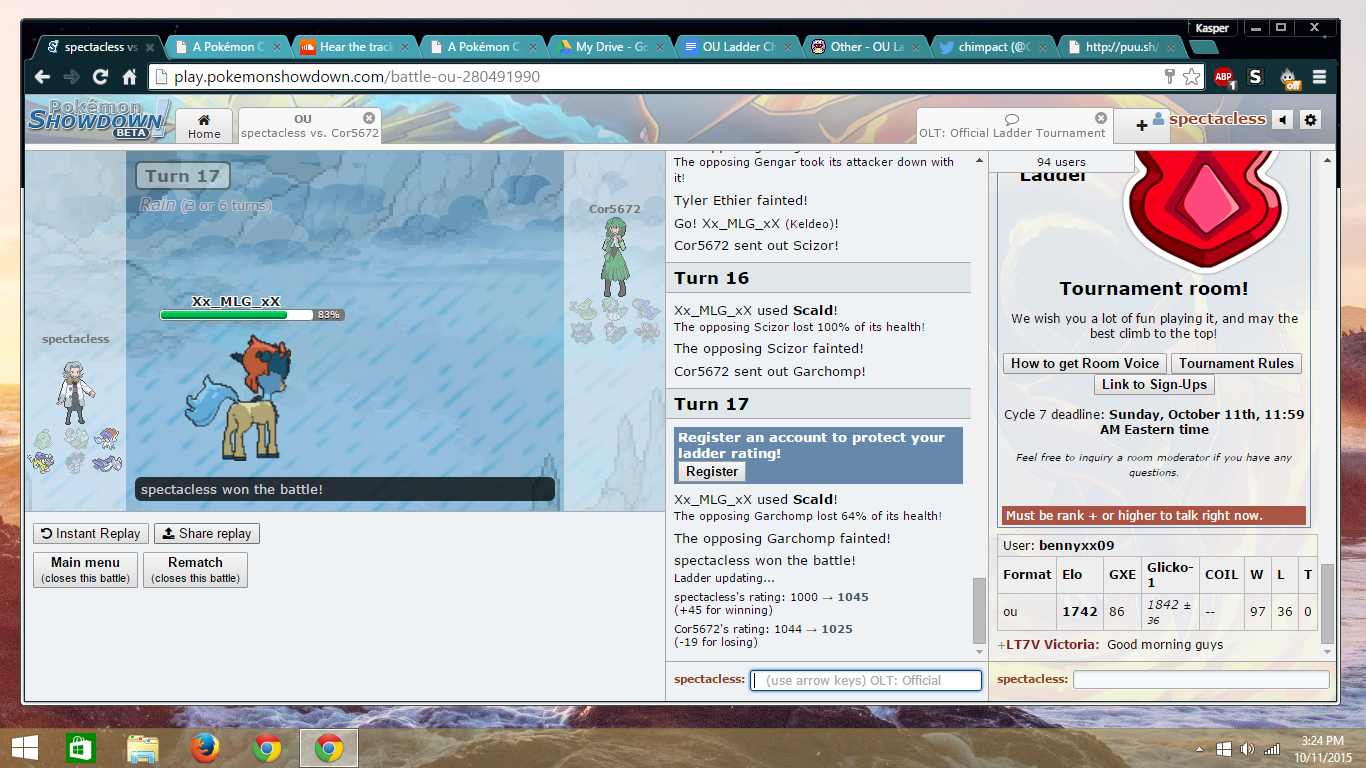Screen dimensions: 1366x768
Task: Open the Adblock Plus extension icon
Action: (1224, 77)
